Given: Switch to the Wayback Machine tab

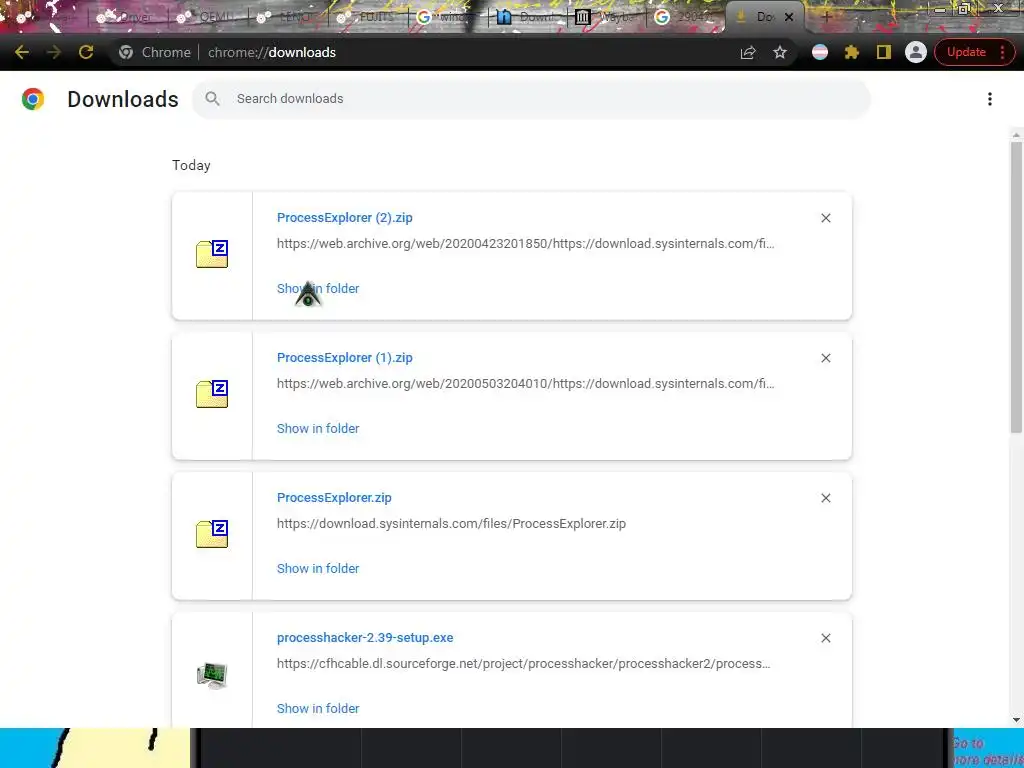Looking at the screenshot, I should click(x=607, y=18).
